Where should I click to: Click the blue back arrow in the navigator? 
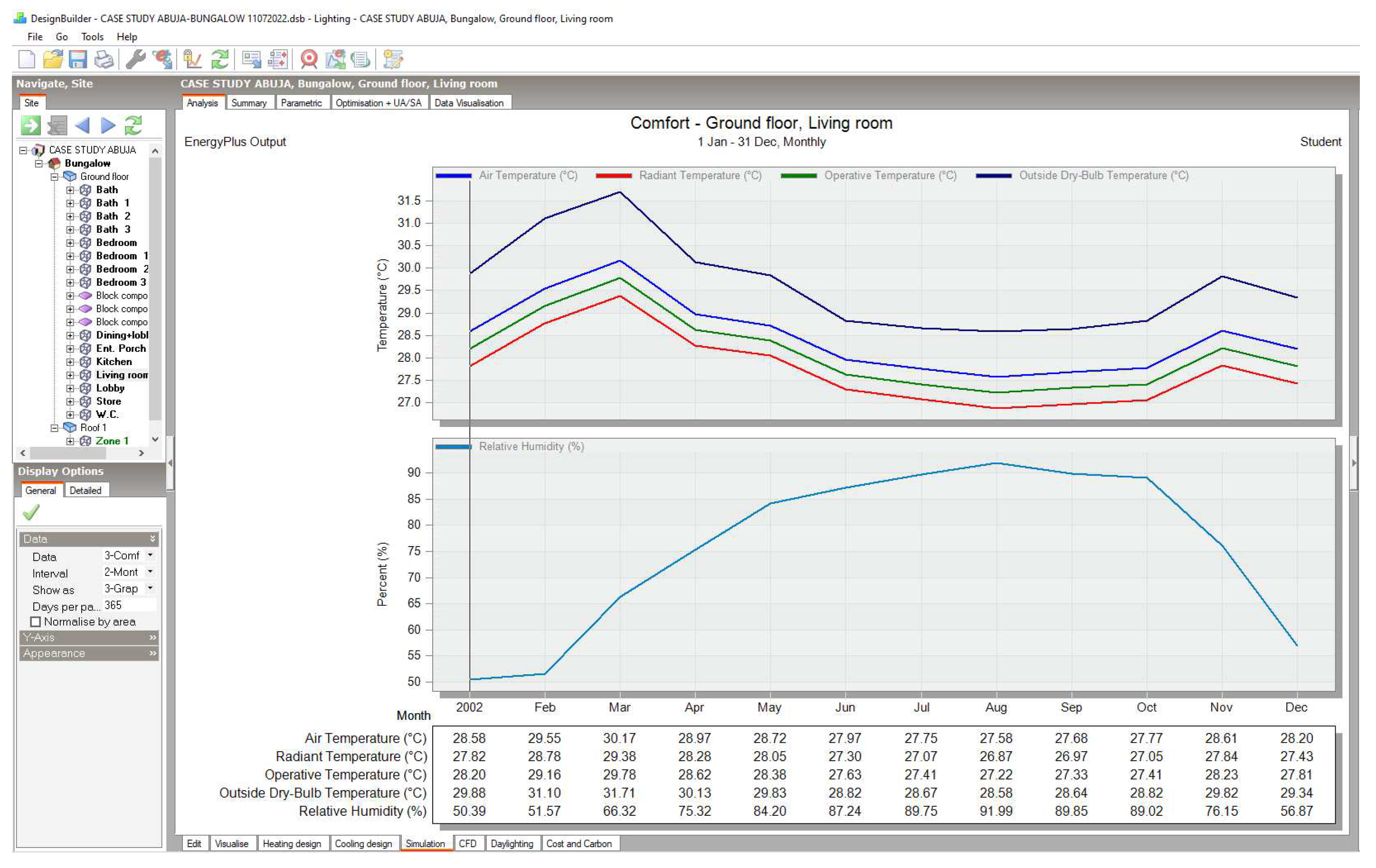pyautogui.click(x=83, y=125)
